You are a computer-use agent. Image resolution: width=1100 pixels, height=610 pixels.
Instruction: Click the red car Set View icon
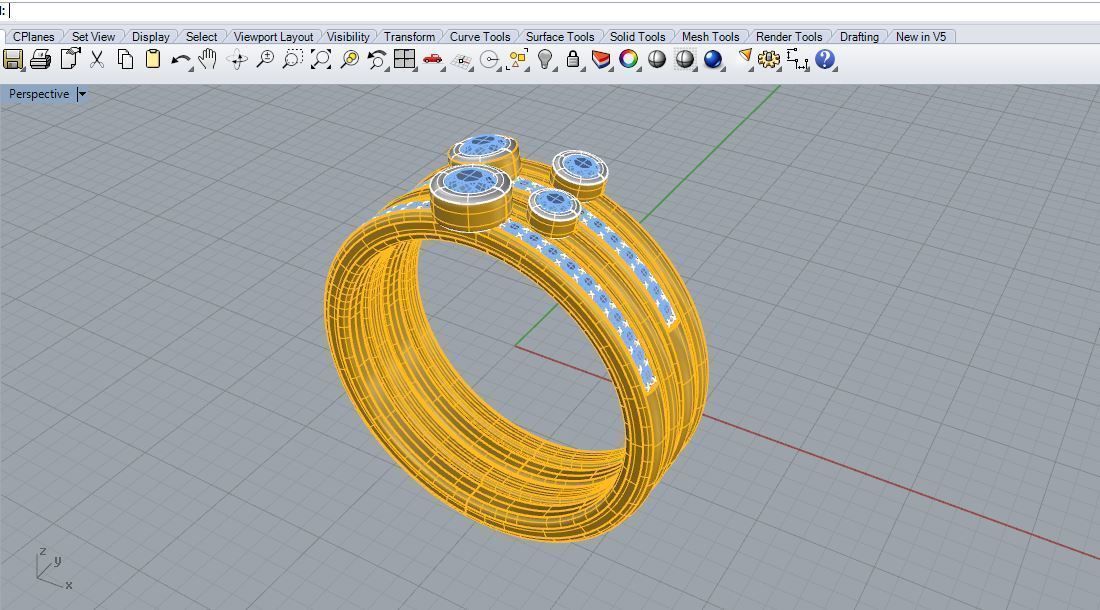coord(433,60)
